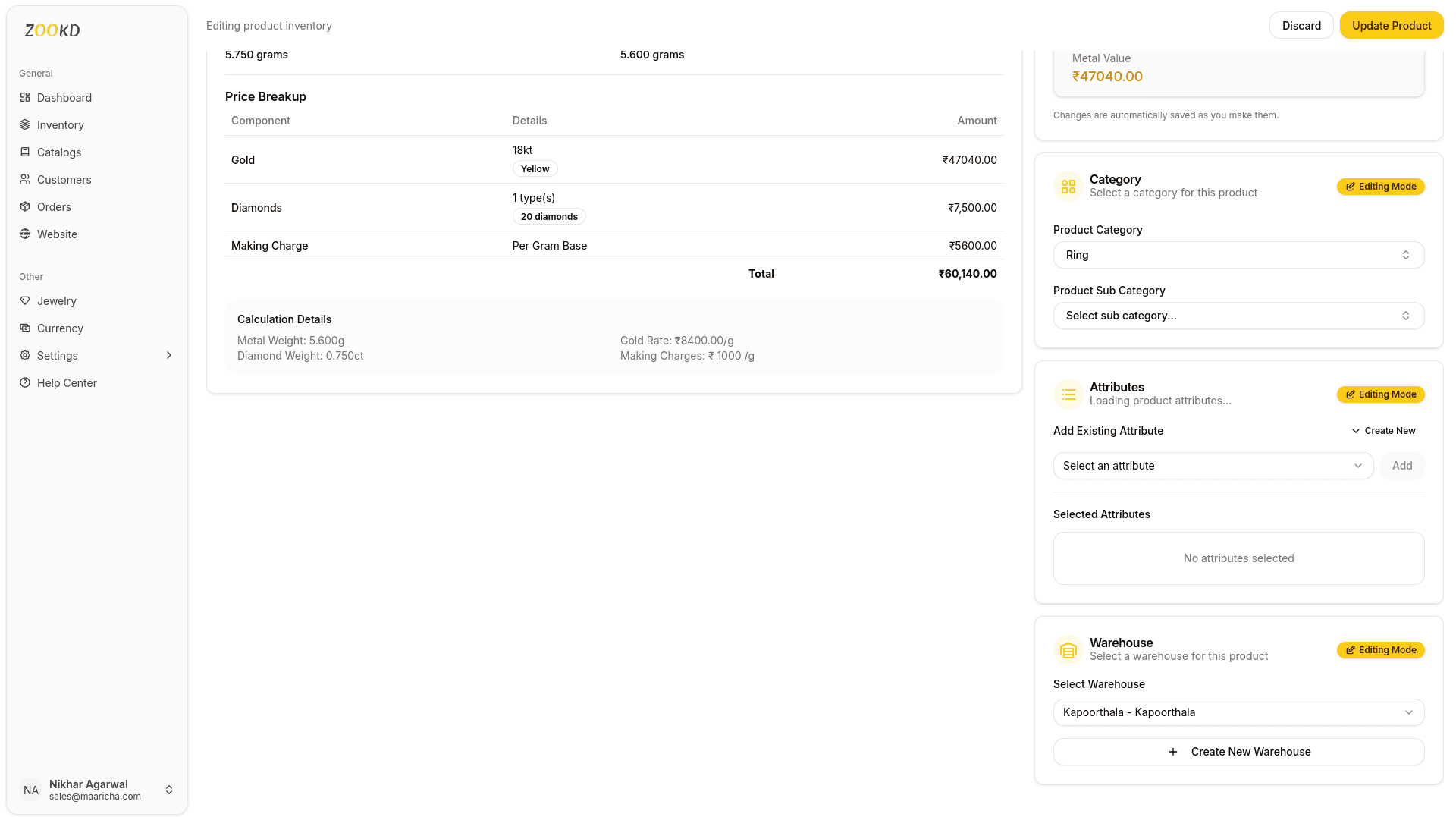
Task: Click the Website globe icon
Action: [26, 234]
